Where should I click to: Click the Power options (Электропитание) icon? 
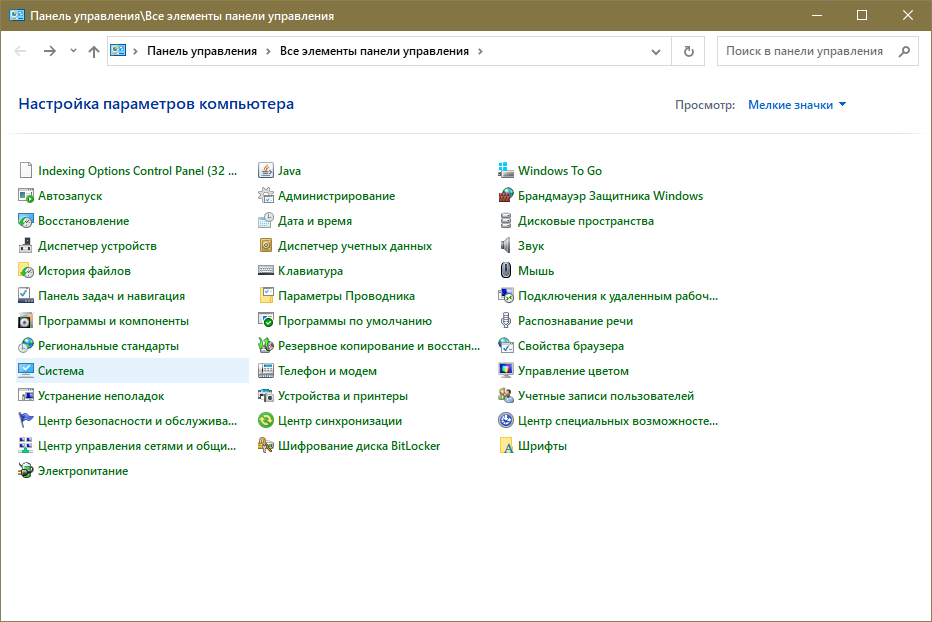click(x=26, y=471)
